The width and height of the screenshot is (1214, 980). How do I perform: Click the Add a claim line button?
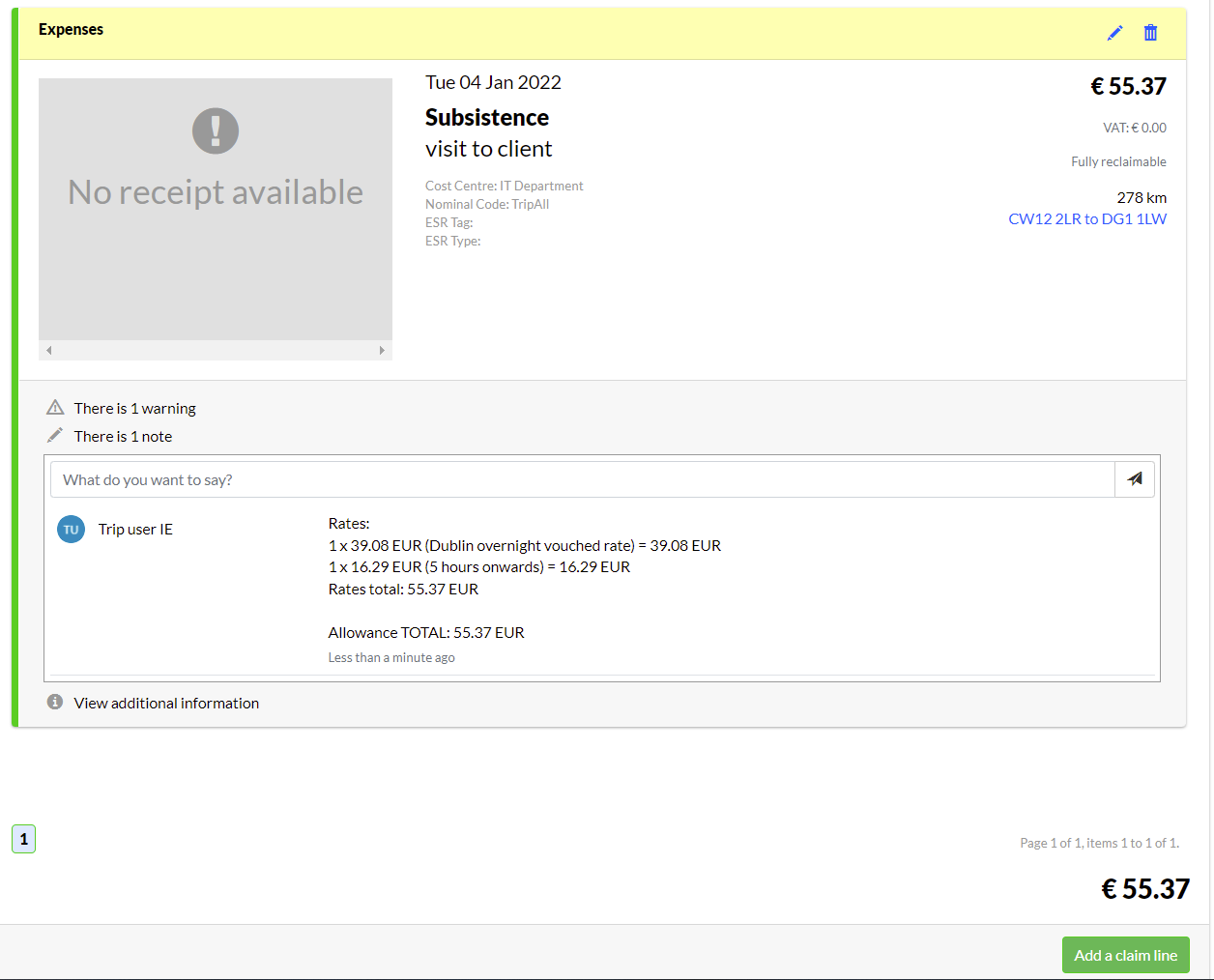point(1126,955)
